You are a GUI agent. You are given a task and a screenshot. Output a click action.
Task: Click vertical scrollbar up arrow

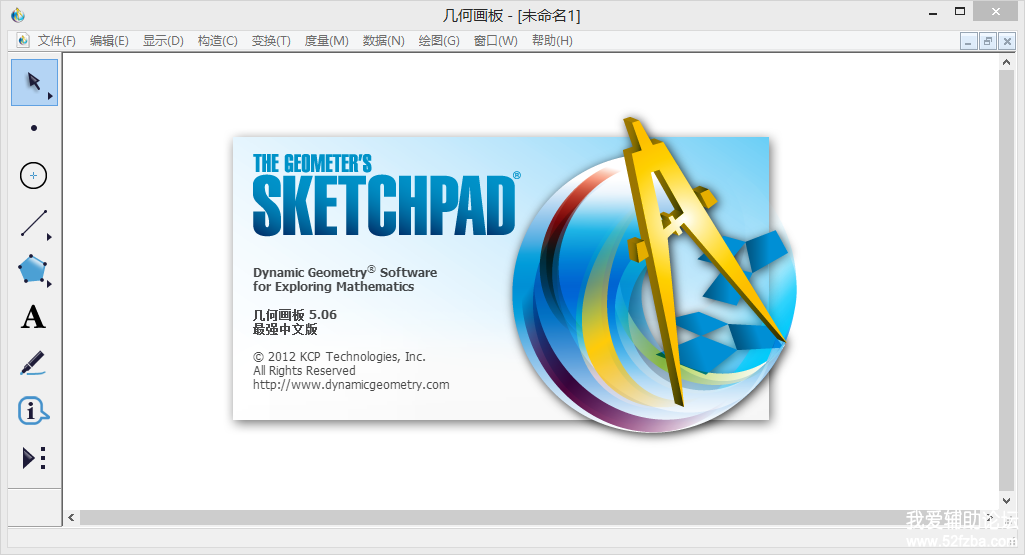[1007, 62]
